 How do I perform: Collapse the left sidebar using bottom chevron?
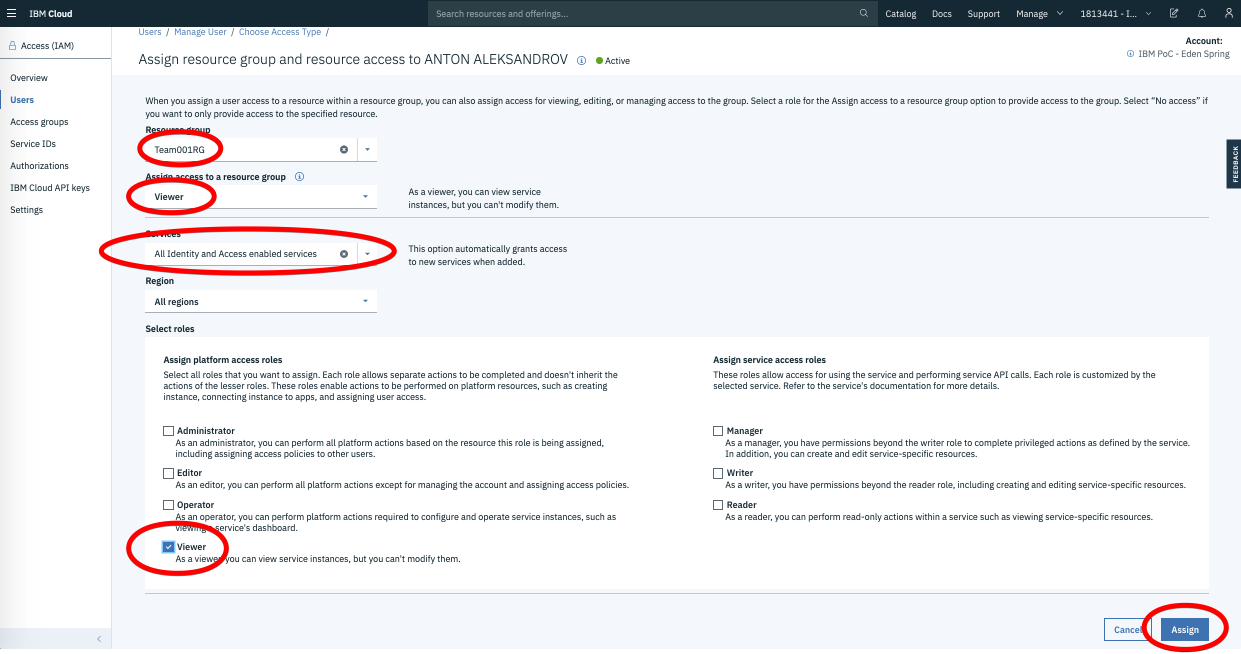pos(99,639)
